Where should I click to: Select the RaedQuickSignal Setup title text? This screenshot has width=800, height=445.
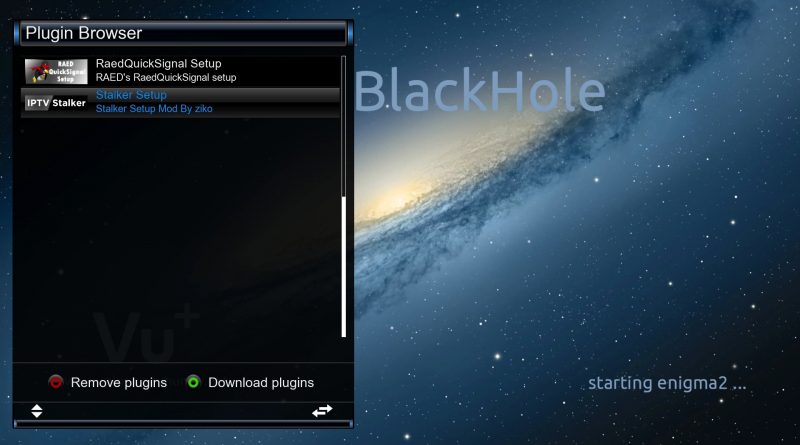tap(159, 64)
